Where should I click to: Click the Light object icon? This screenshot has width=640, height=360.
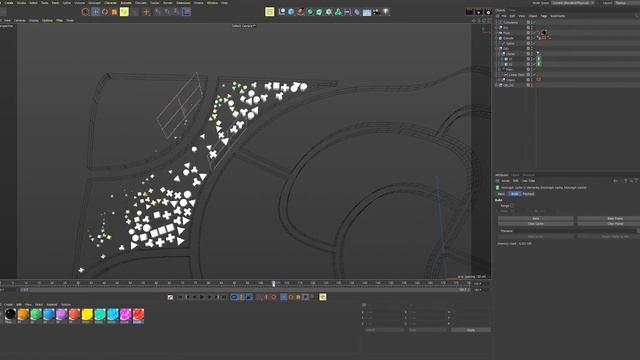point(386,12)
